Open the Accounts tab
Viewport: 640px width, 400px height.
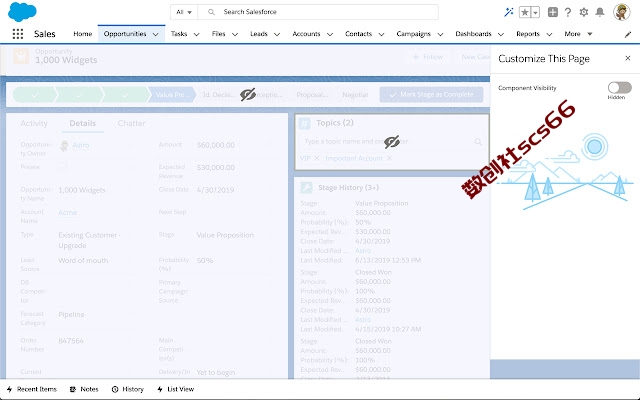[306, 34]
